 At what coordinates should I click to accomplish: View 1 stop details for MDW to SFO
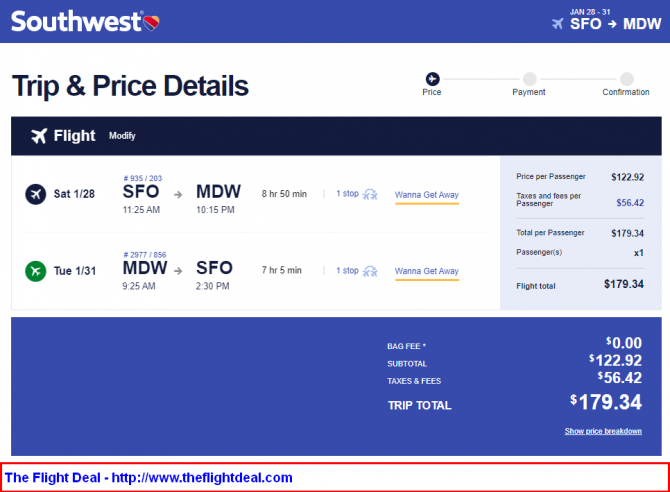pyautogui.click(x=347, y=271)
